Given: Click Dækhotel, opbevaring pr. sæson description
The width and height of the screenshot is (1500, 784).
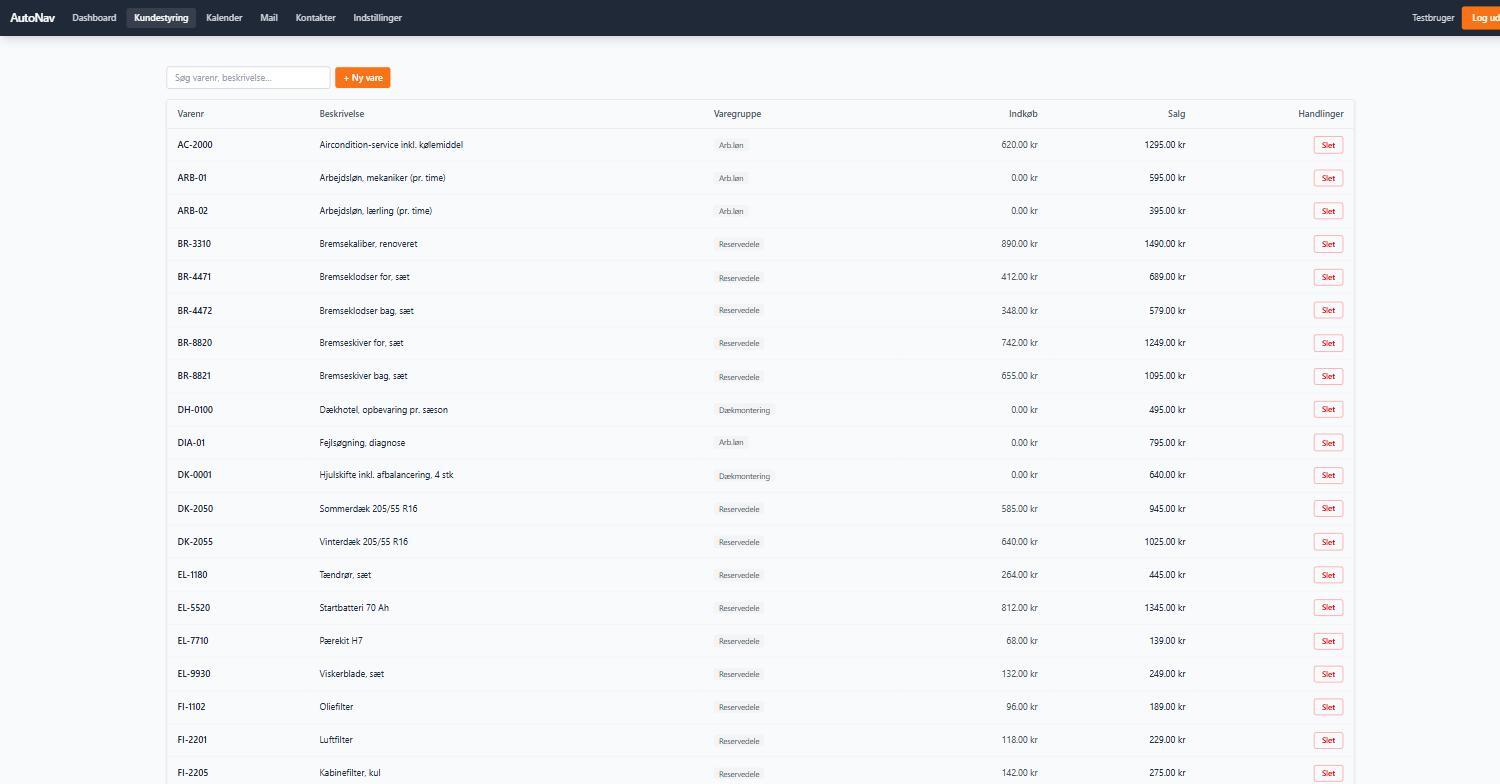Looking at the screenshot, I should click(383, 409).
